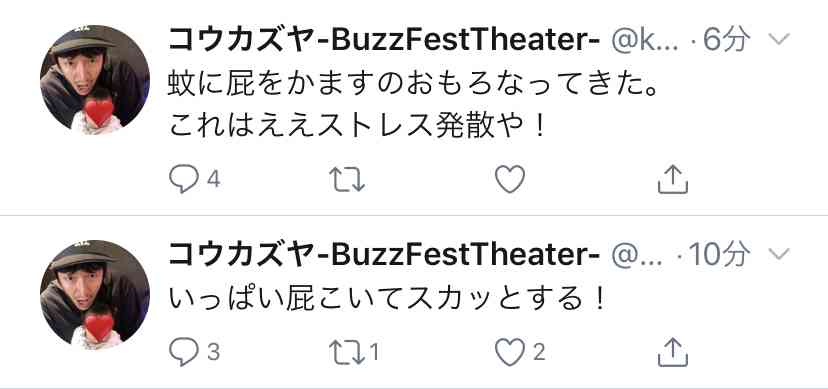
Task: Retweet the 10分 tweet
Action: (x=347, y=352)
